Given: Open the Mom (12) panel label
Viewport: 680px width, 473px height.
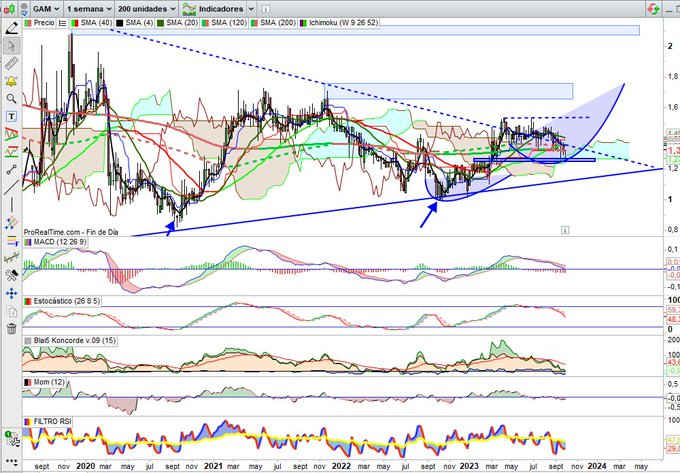Looking at the screenshot, I should [x=49, y=382].
